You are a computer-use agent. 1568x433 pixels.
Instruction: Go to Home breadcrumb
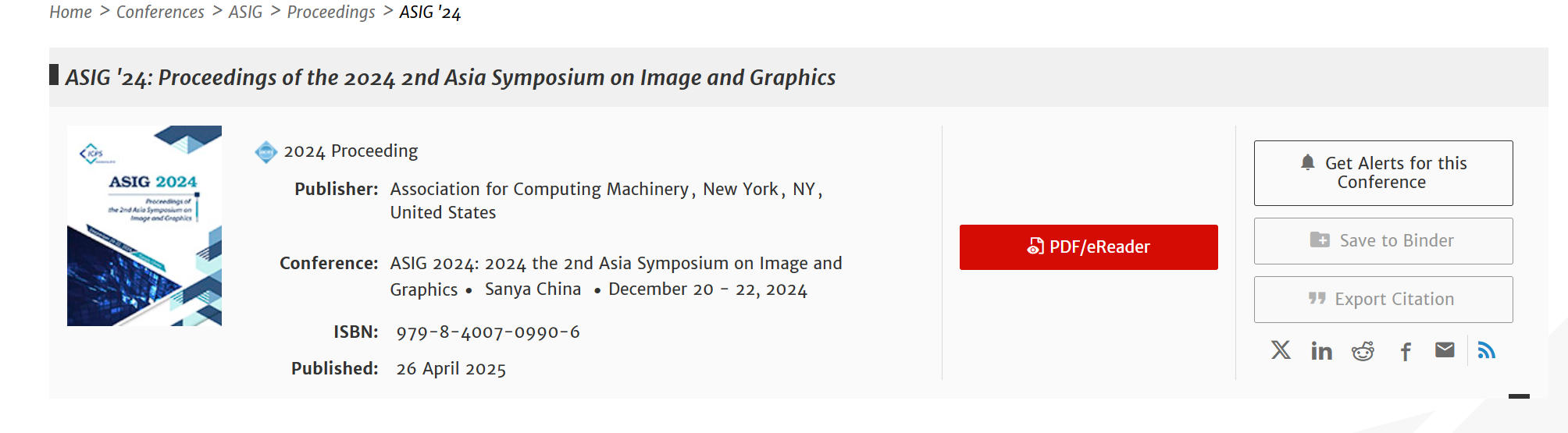[x=70, y=12]
